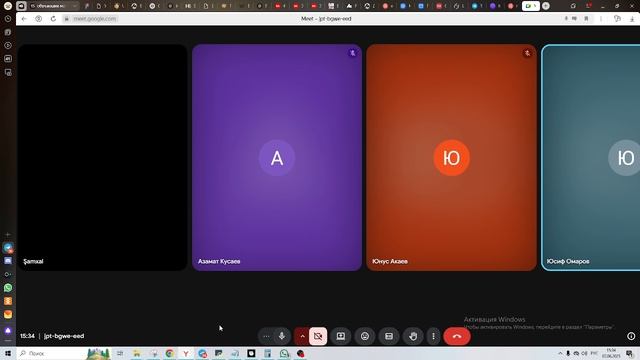Open the purple bell icon in sidebar
Image resolution: width=640 pixels, height=360 pixels.
click(x=8, y=331)
